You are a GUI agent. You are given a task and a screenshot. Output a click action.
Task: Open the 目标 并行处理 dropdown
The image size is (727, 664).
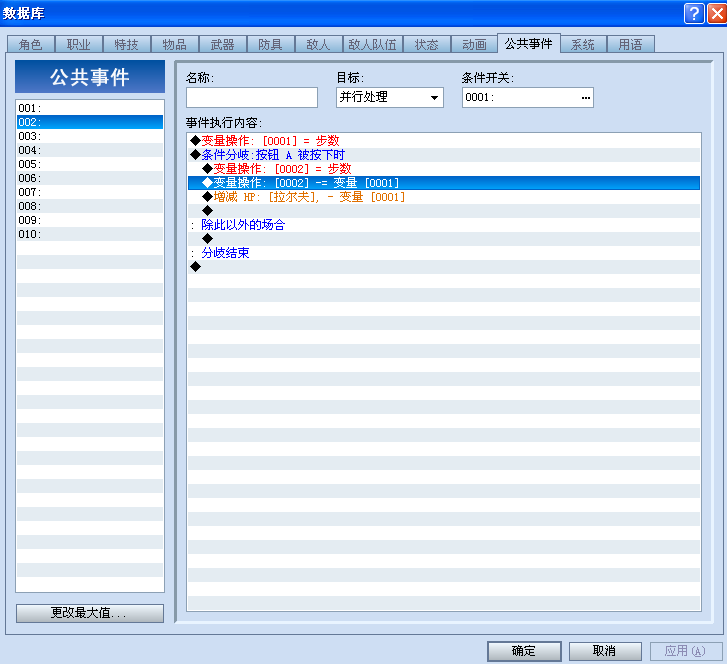(389, 97)
